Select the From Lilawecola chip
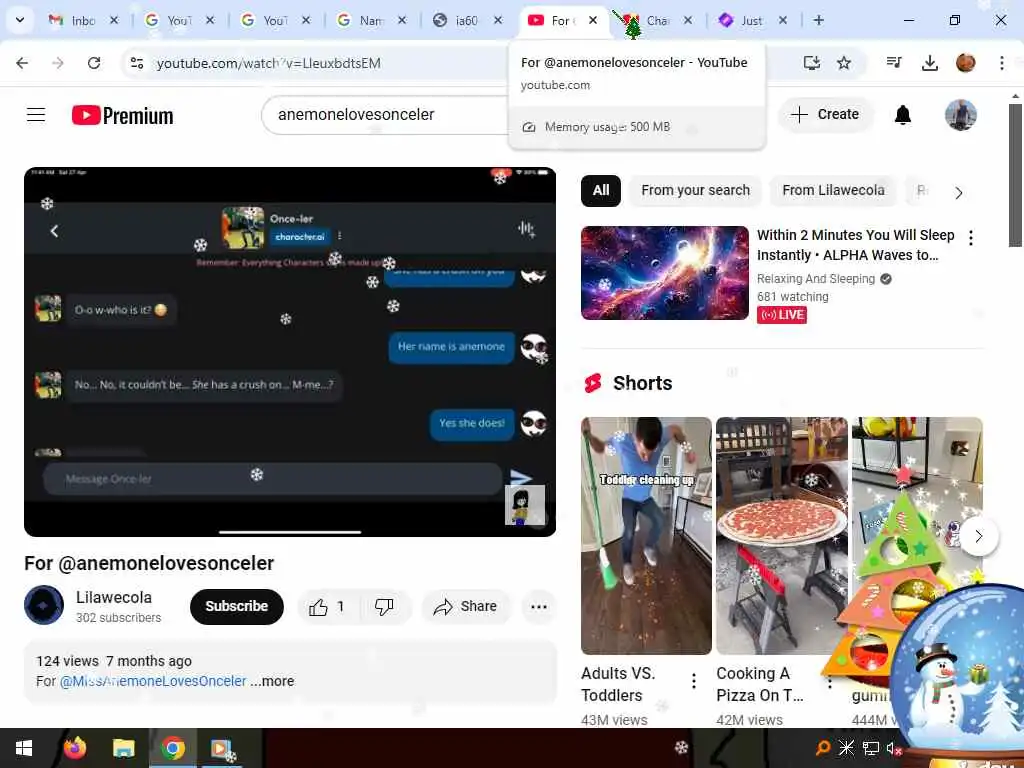The height and width of the screenshot is (768, 1024). 833,191
